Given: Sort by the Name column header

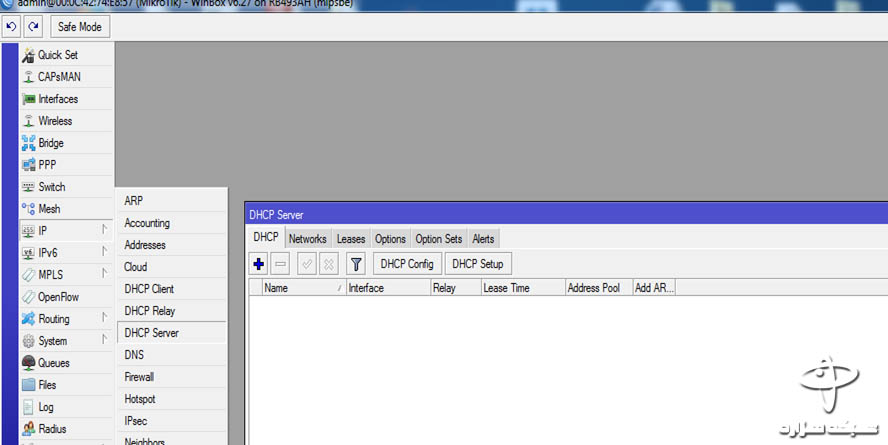Looking at the screenshot, I should pyautogui.click(x=304, y=288).
